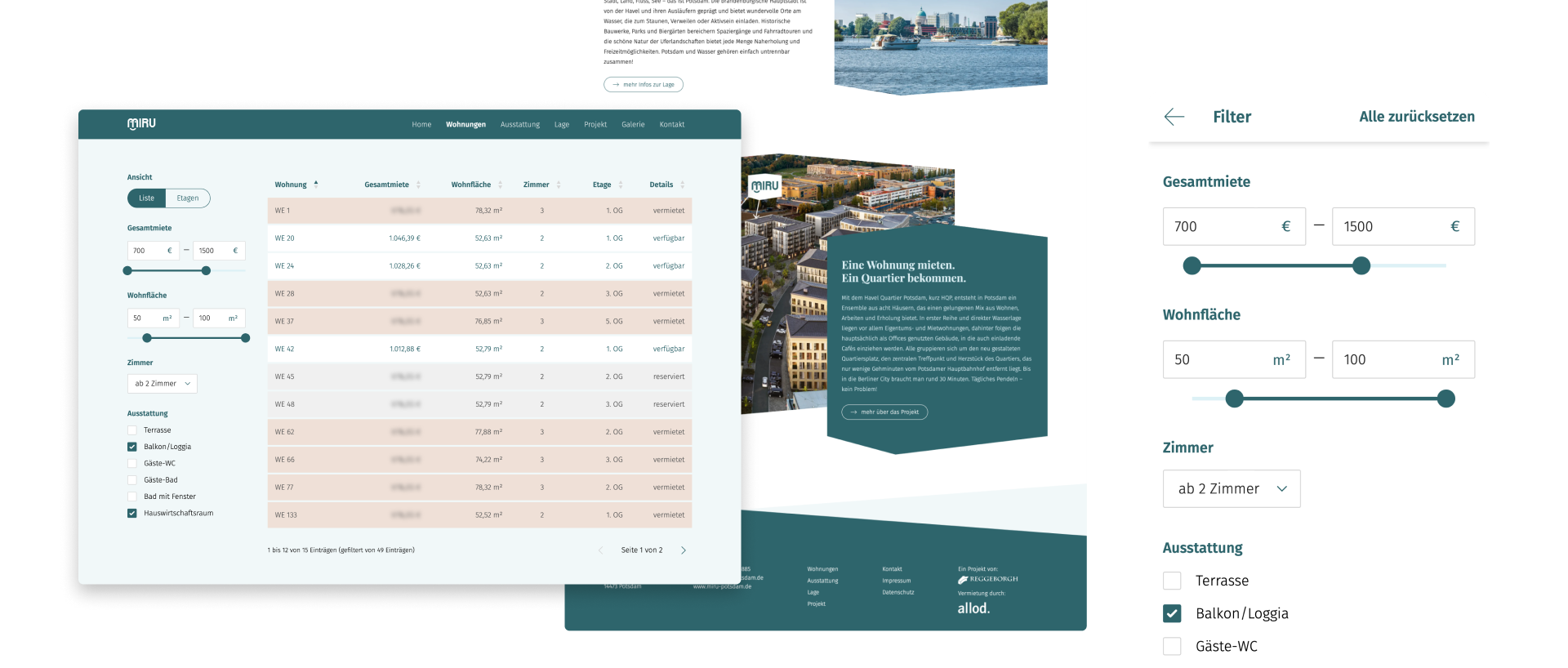Click the 'mehr Infos zur Lage' button
This screenshot has height=668, width=1568.
(x=644, y=84)
